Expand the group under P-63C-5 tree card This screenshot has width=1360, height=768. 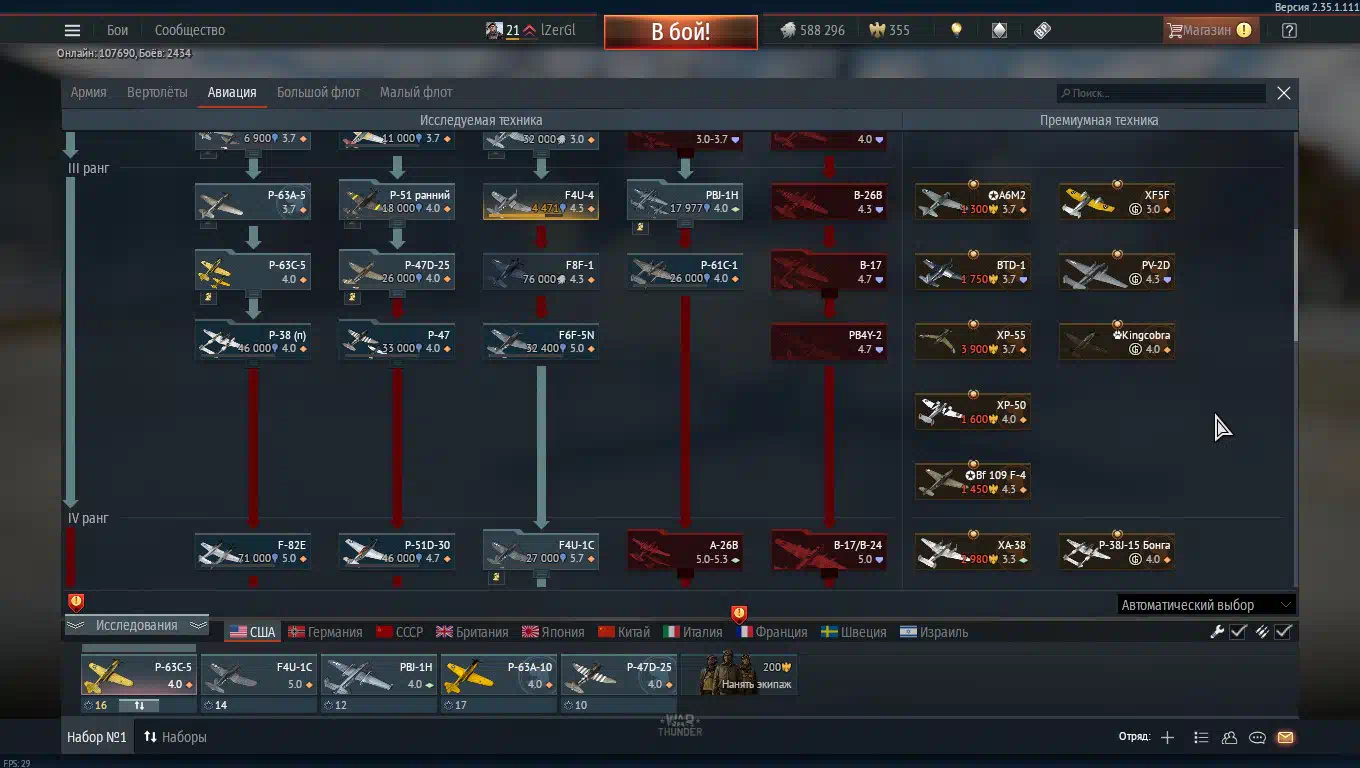[210, 297]
